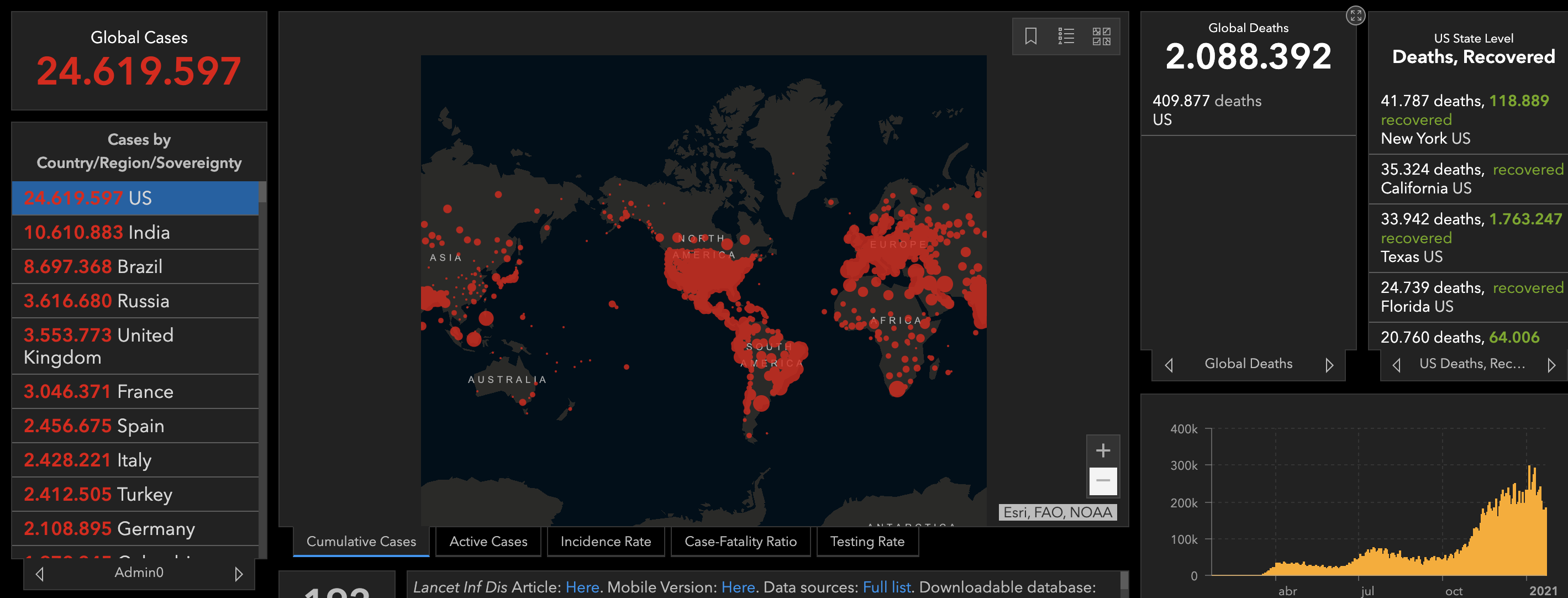Open the Testing Rate map tab
This screenshot has height=598, width=1568.
tap(867, 542)
